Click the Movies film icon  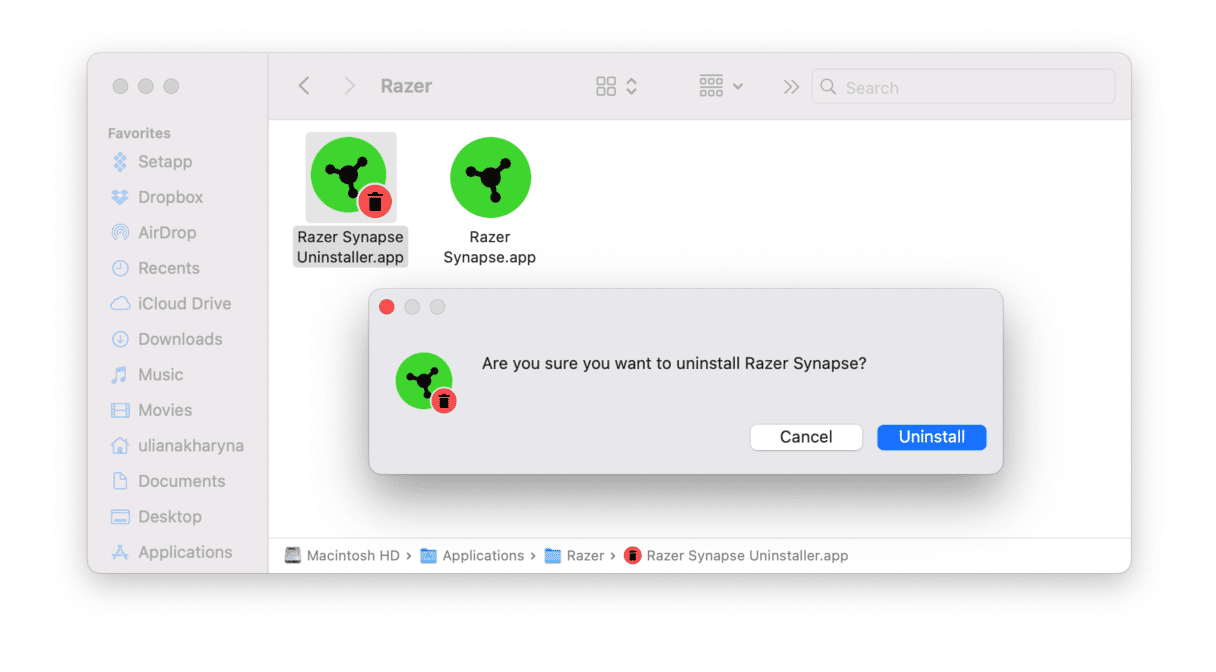pyautogui.click(x=120, y=410)
